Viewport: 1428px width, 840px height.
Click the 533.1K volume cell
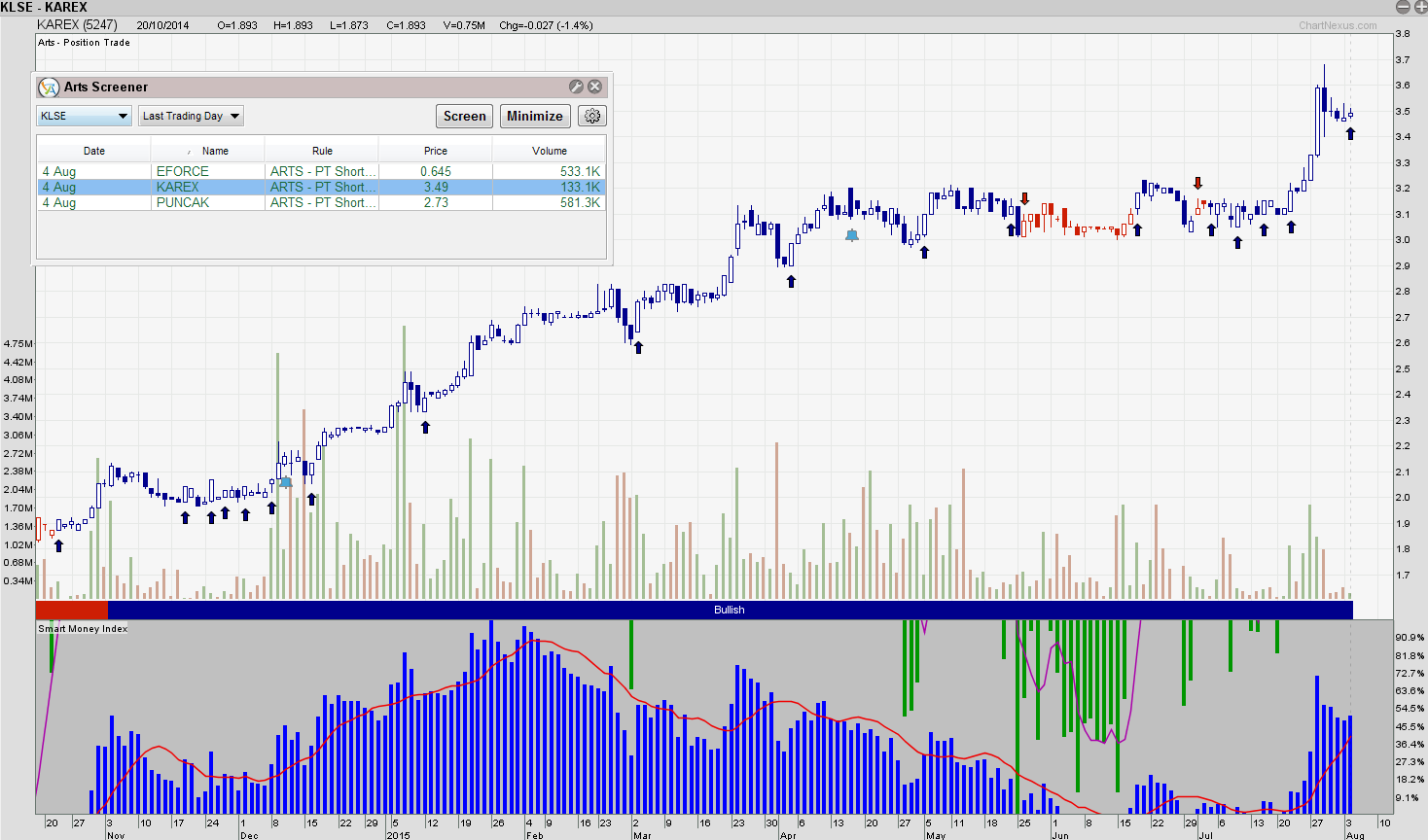550,171
